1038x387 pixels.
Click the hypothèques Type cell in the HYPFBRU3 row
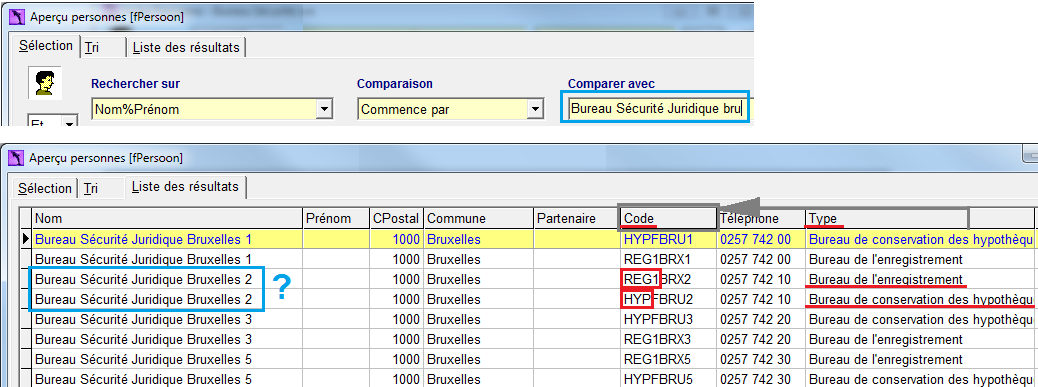coord(921,320)
